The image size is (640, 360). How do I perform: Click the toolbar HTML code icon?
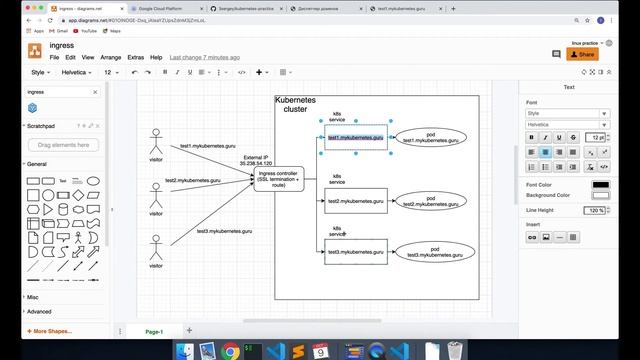click(242, 72)
